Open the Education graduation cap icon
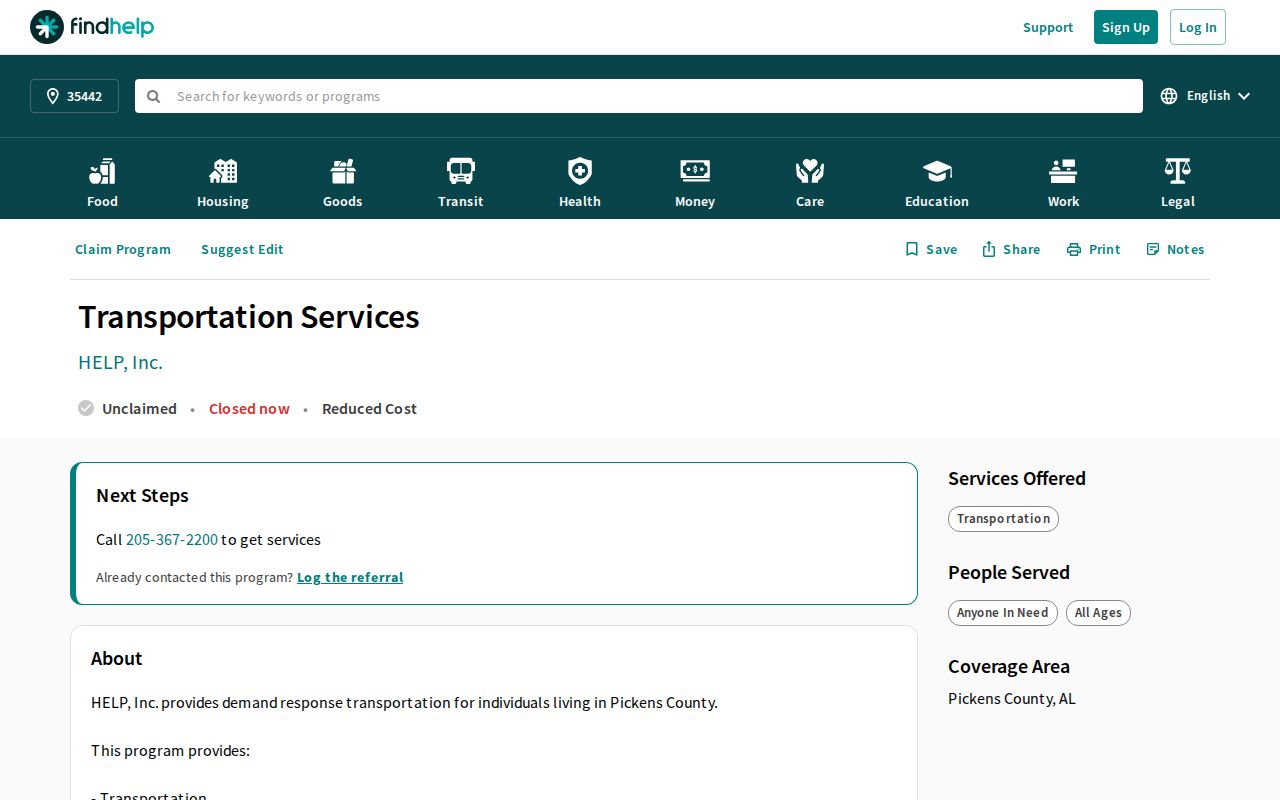Viewport: 1280px width, 800px height. click(937, 172)
